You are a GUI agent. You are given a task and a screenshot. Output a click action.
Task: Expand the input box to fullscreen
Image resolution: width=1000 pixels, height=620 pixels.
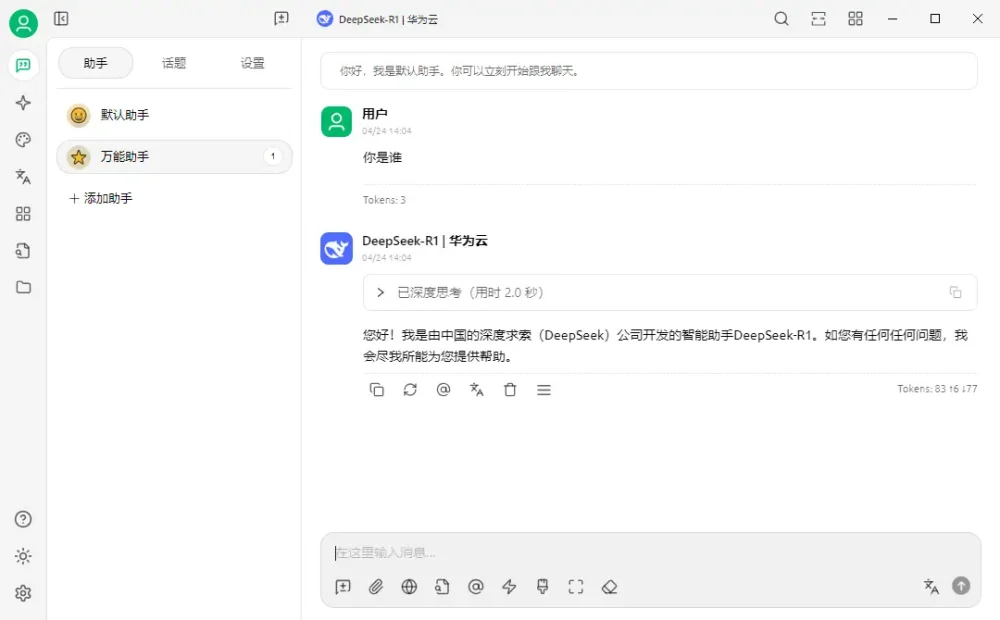tap(576, 587)
